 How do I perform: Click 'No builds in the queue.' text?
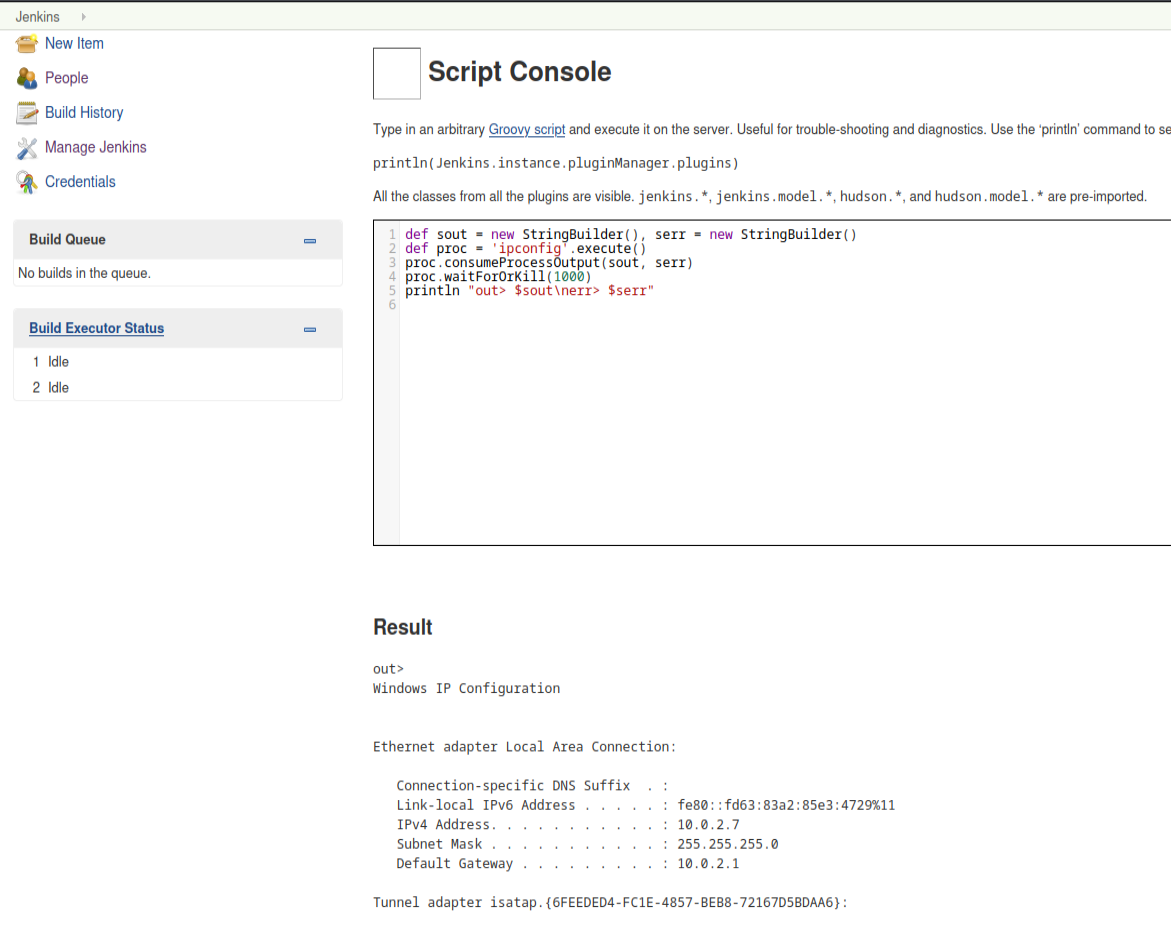pos(84,273)
